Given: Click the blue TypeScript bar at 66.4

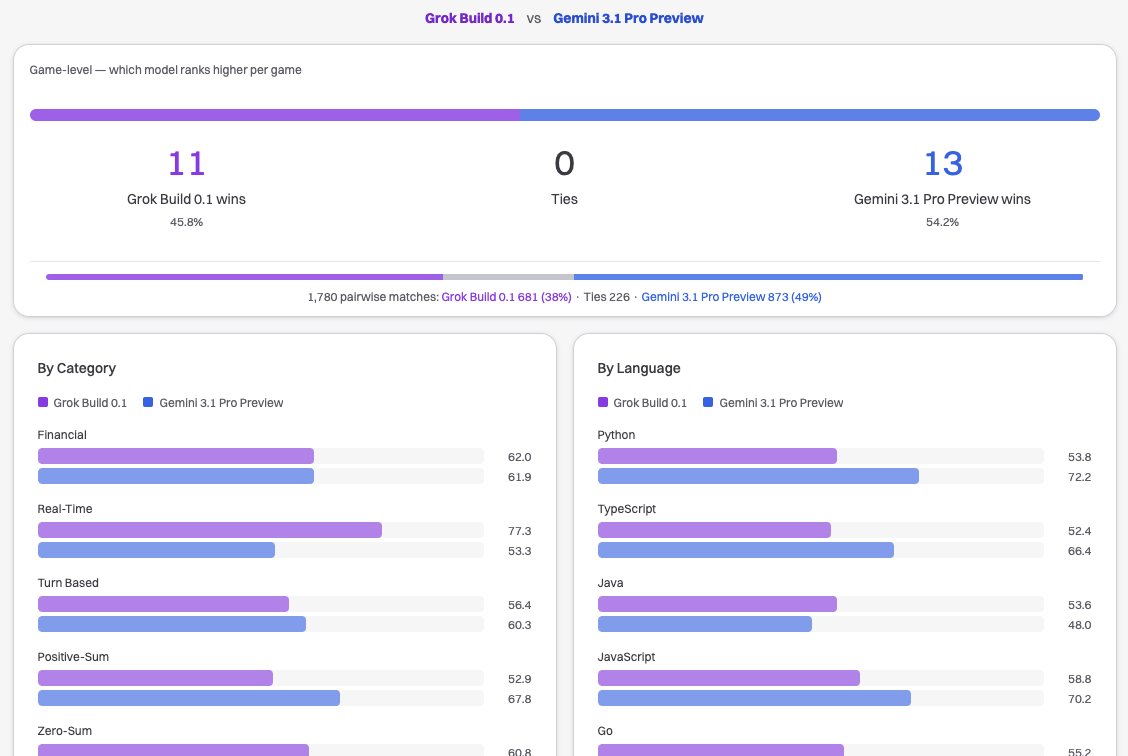Looking at the screenshot, I should point(746,550).
